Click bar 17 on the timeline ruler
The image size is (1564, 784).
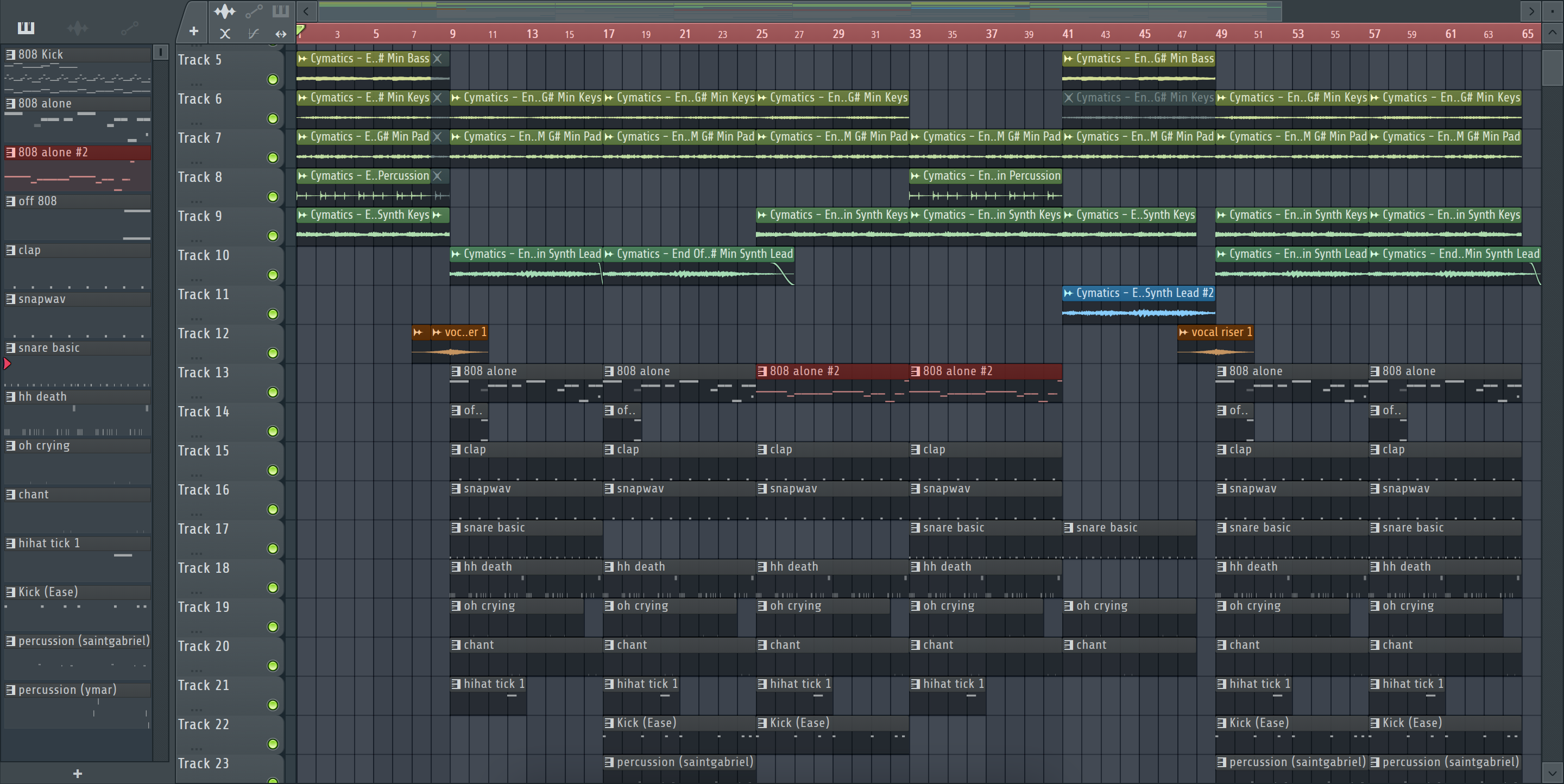coord(609,34)
